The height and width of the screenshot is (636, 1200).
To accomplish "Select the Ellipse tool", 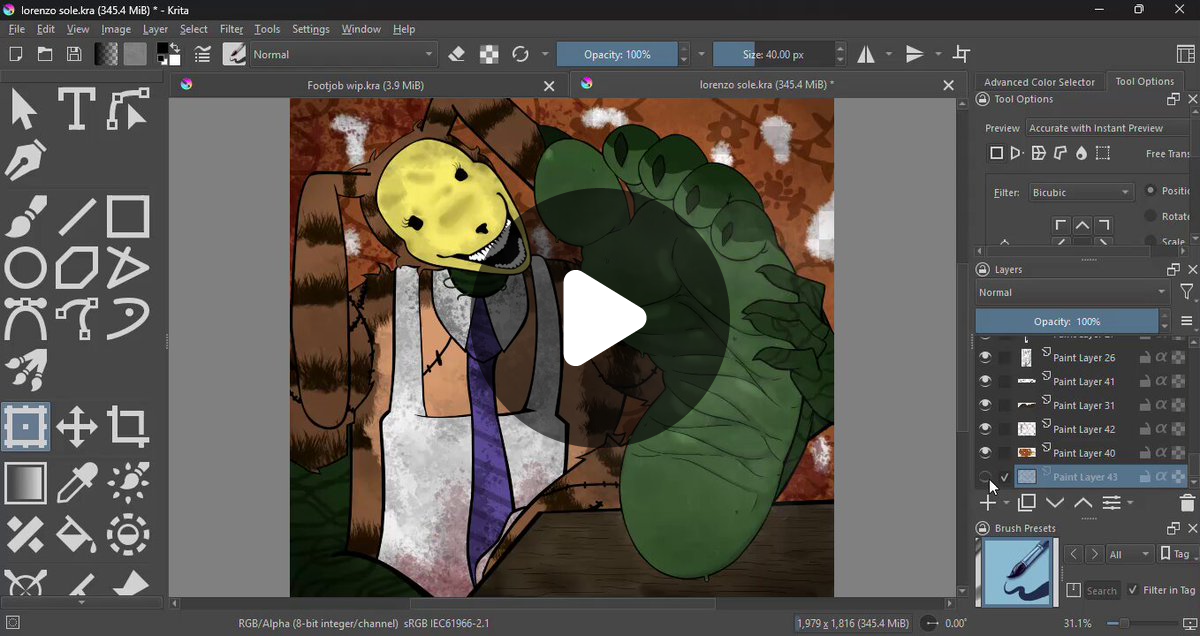I will point(25,269).
